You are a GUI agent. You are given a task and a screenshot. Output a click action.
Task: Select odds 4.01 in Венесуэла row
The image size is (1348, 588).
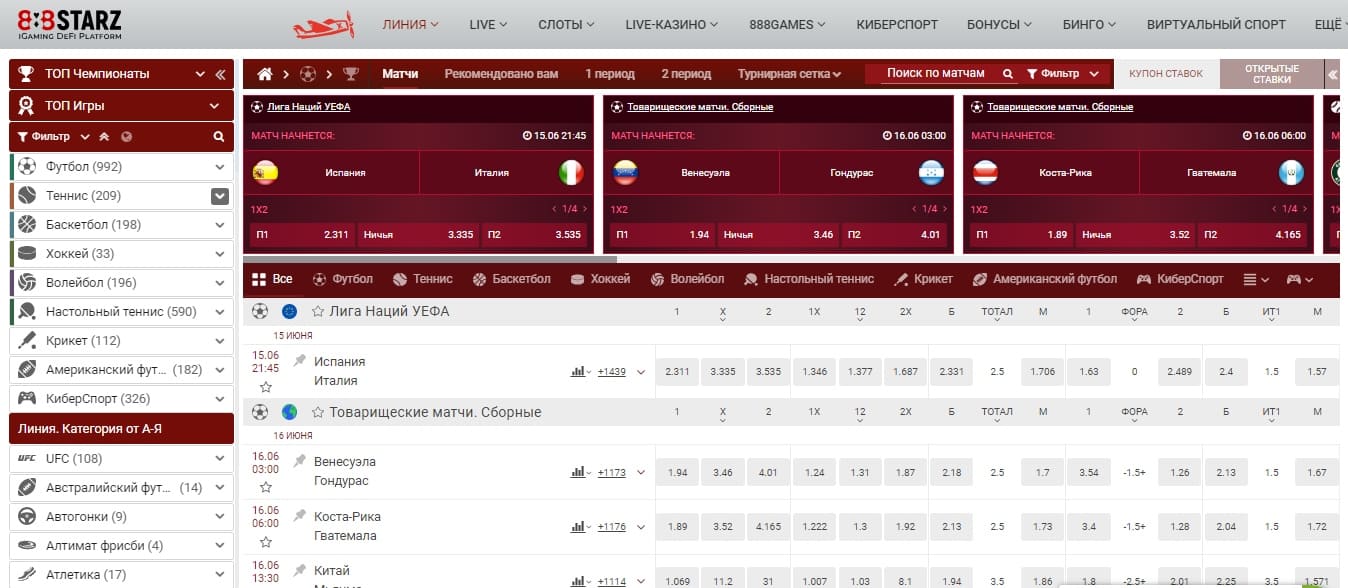(x=768, y=473)
